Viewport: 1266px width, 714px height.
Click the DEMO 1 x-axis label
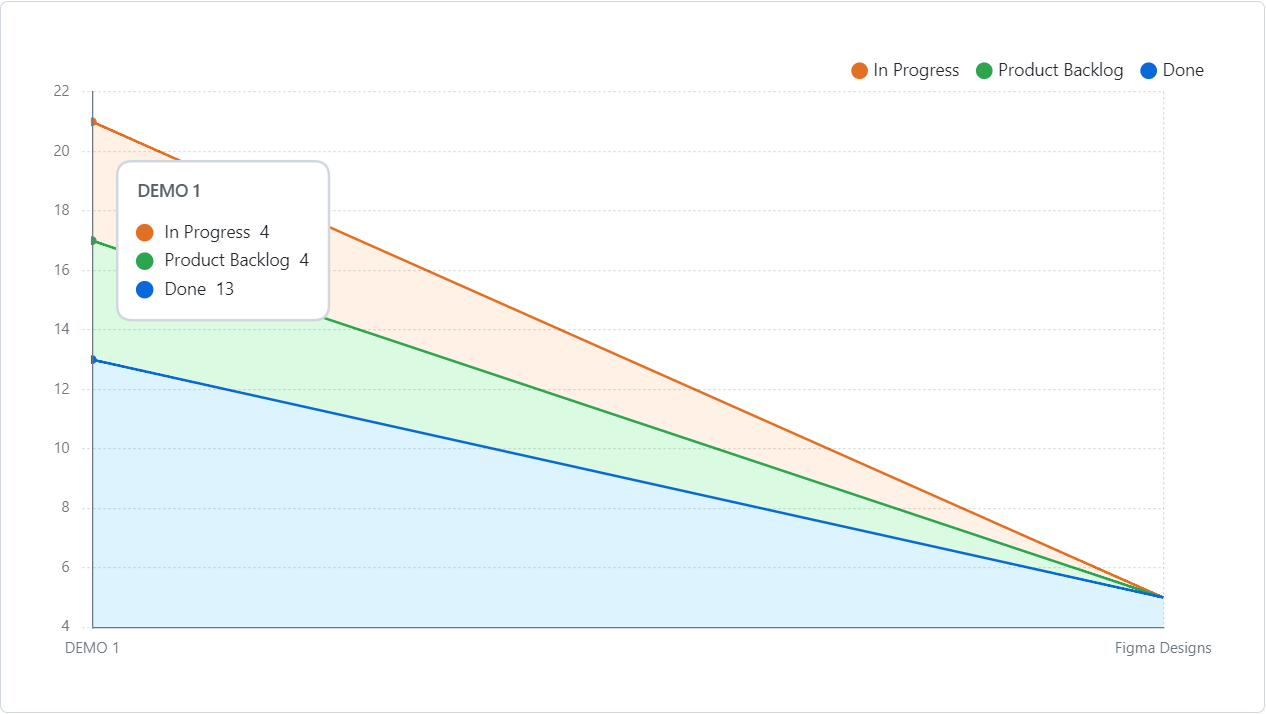point(92,648)
